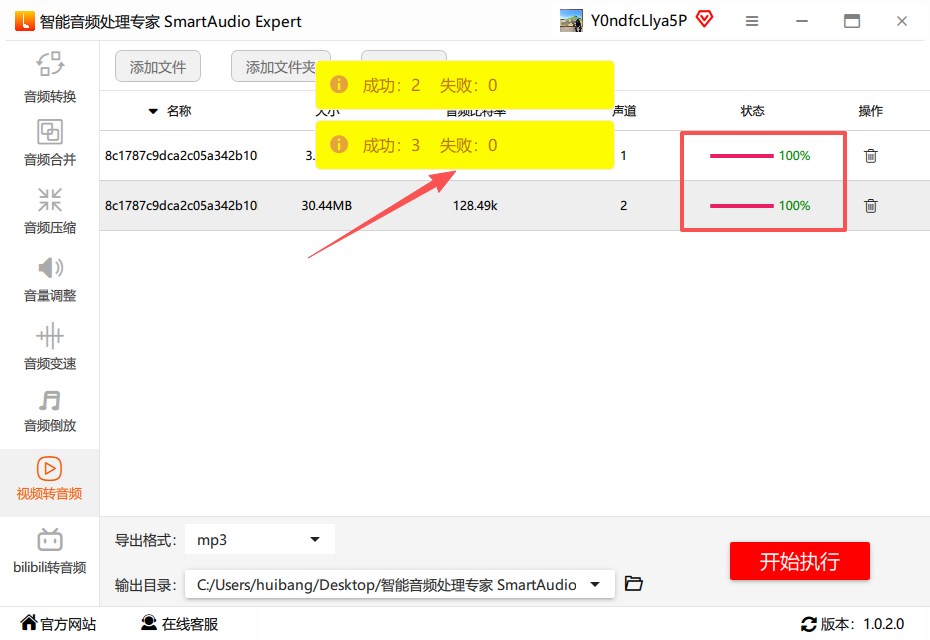Select the 音量调整 volume adjustment tool

[x=50, y=278]
